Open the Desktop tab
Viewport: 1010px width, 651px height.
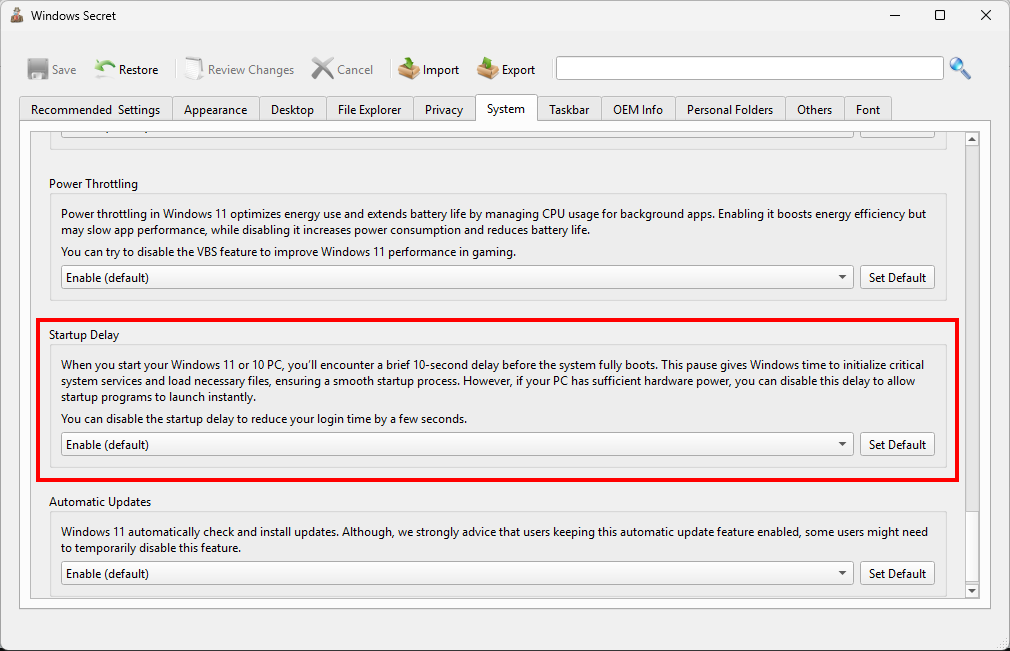tap(292, 109)
